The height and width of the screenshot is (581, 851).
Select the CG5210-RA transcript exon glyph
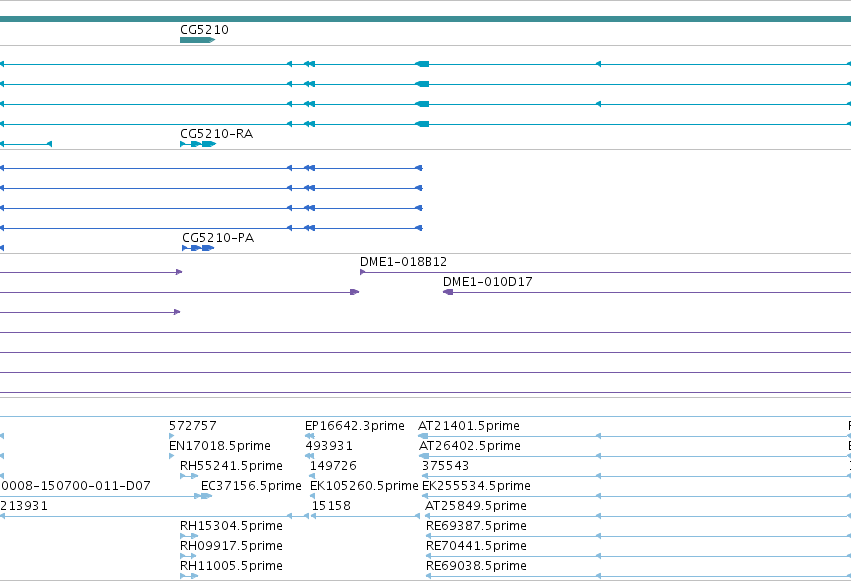198,144
